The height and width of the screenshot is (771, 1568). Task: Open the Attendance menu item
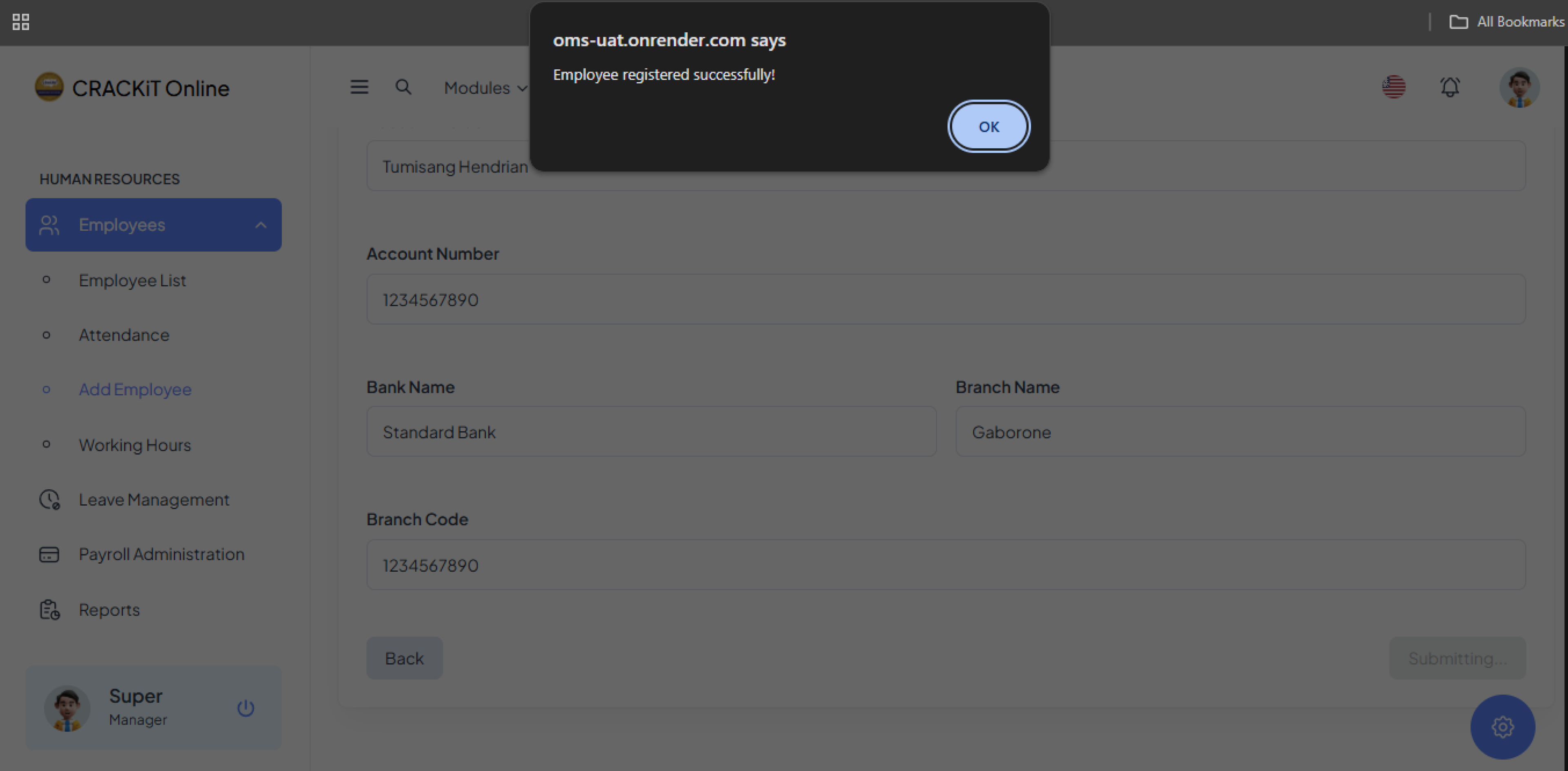tap(124, 335)
